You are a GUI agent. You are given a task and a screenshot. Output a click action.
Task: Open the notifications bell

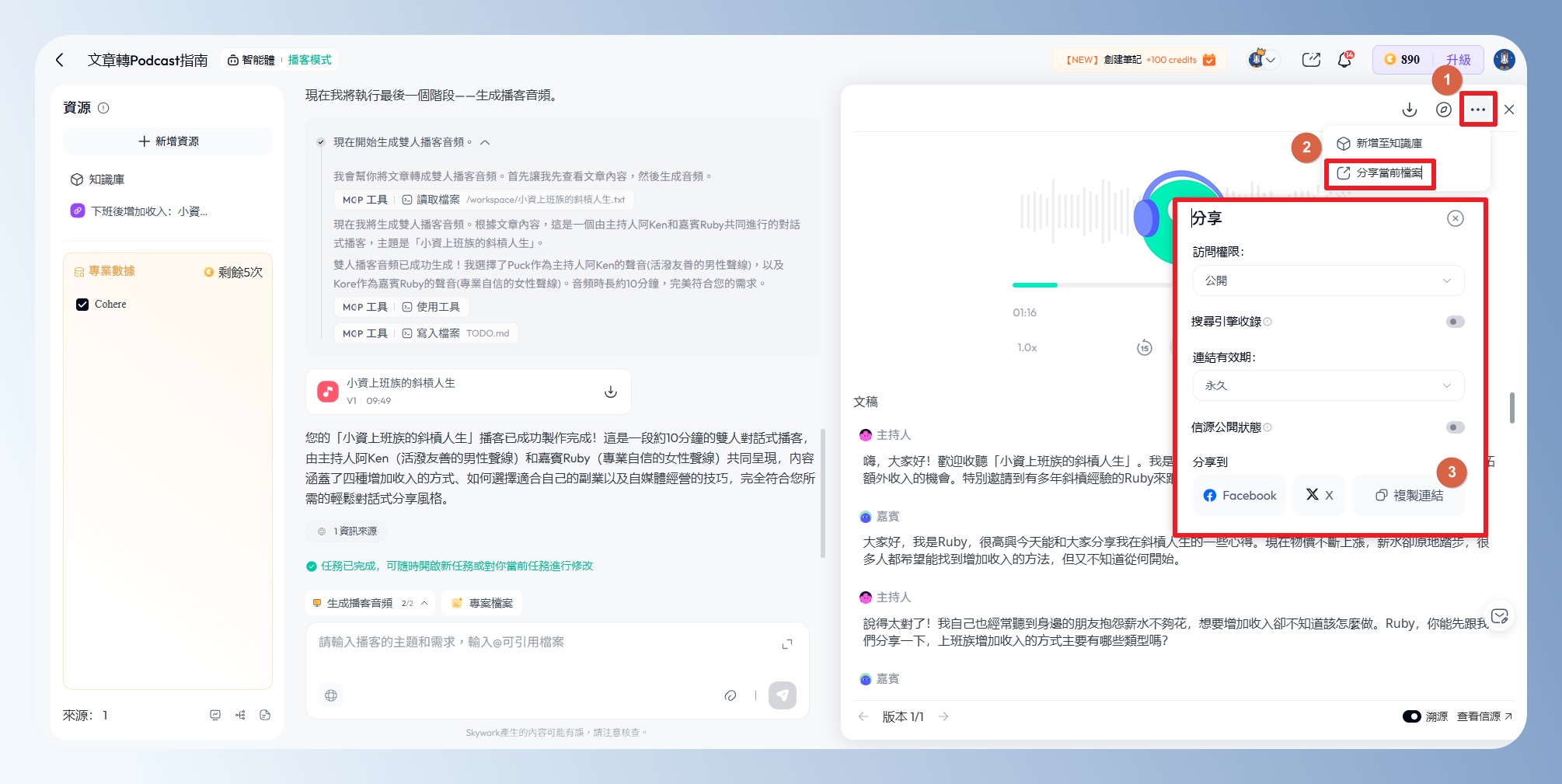point(1344,60)
